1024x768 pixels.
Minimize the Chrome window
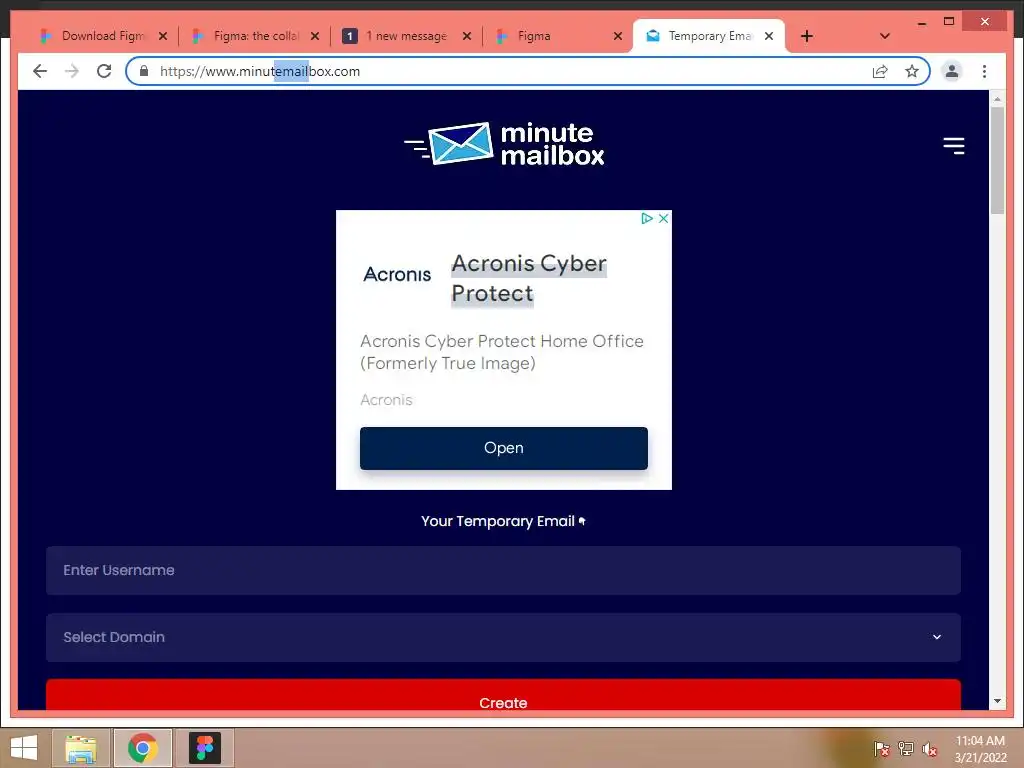pos(921,22)
